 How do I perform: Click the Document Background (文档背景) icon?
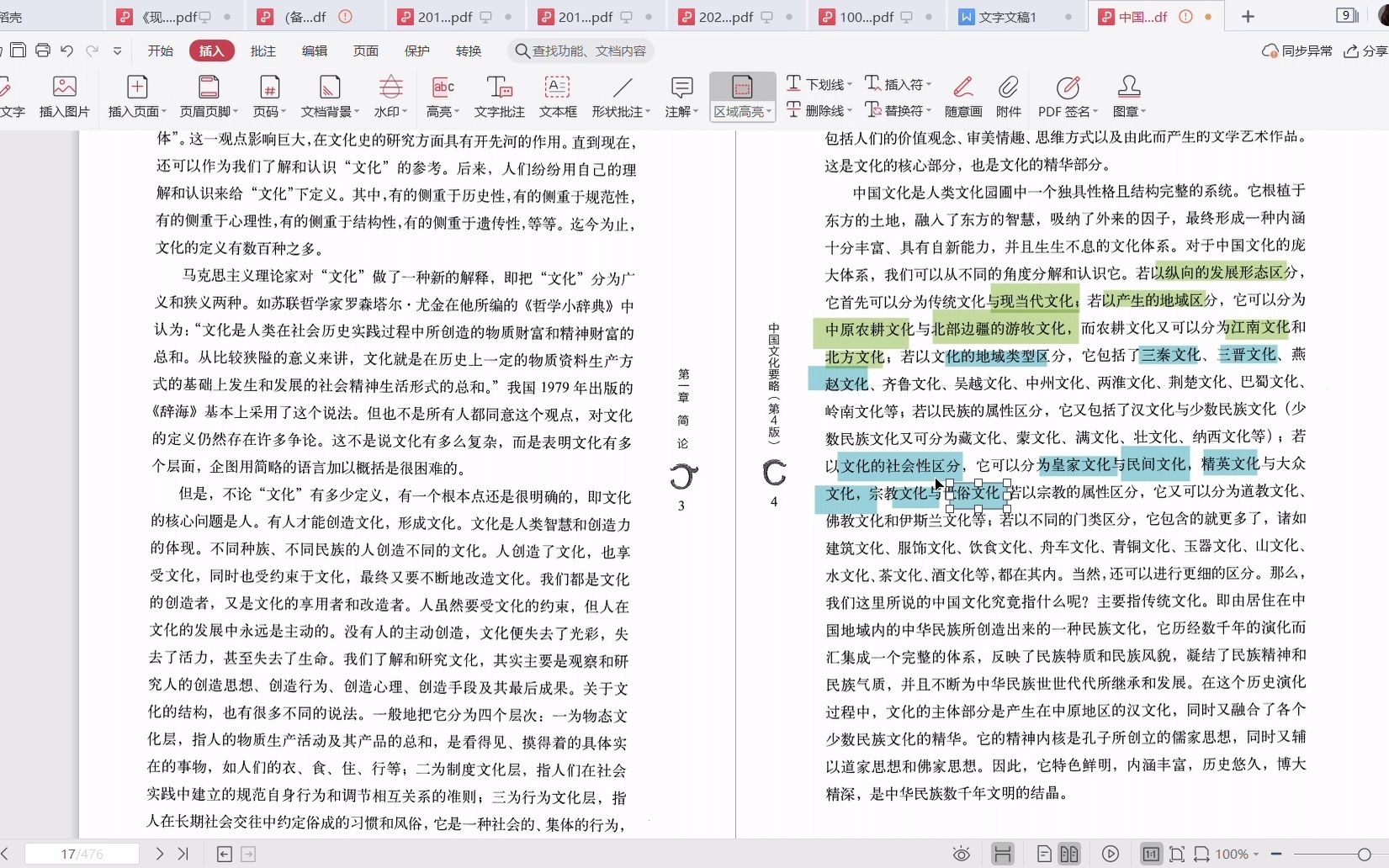(330, 87)
